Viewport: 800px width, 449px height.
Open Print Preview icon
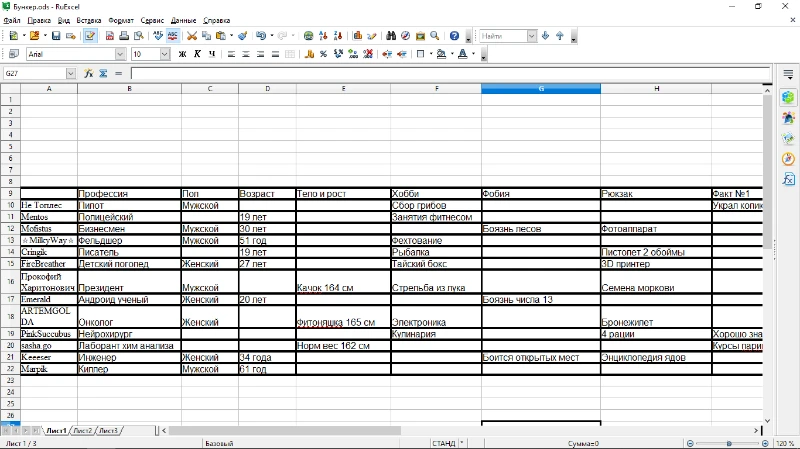click(139, 36)
